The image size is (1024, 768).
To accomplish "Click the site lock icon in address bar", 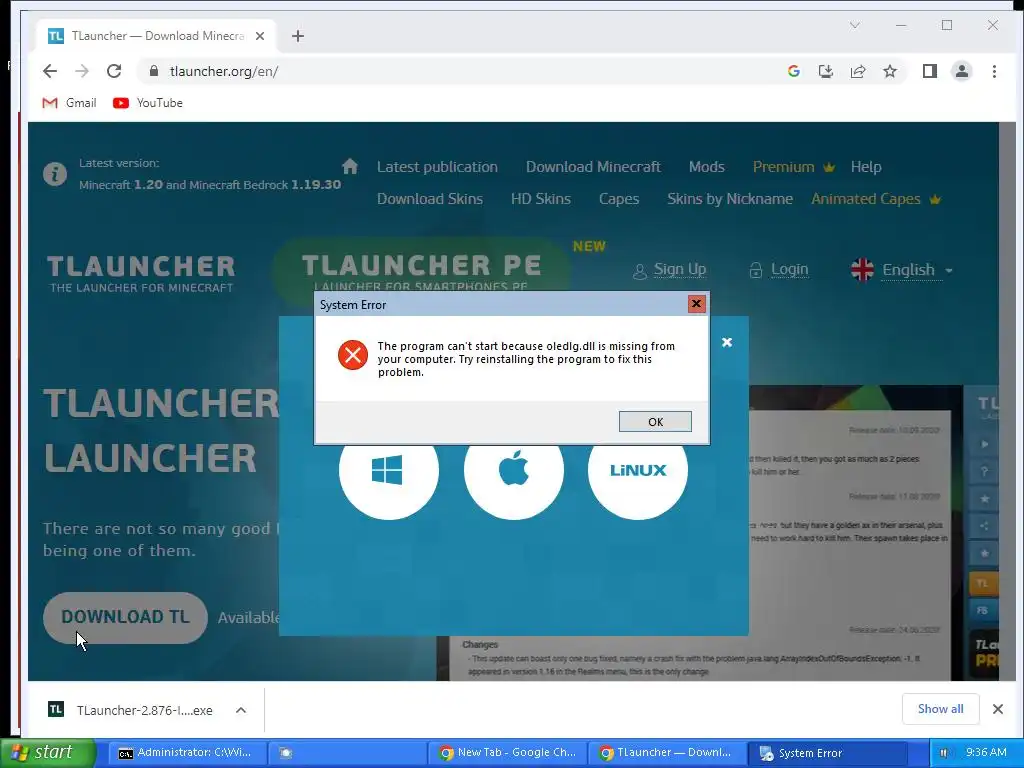I will pos(154,71).
